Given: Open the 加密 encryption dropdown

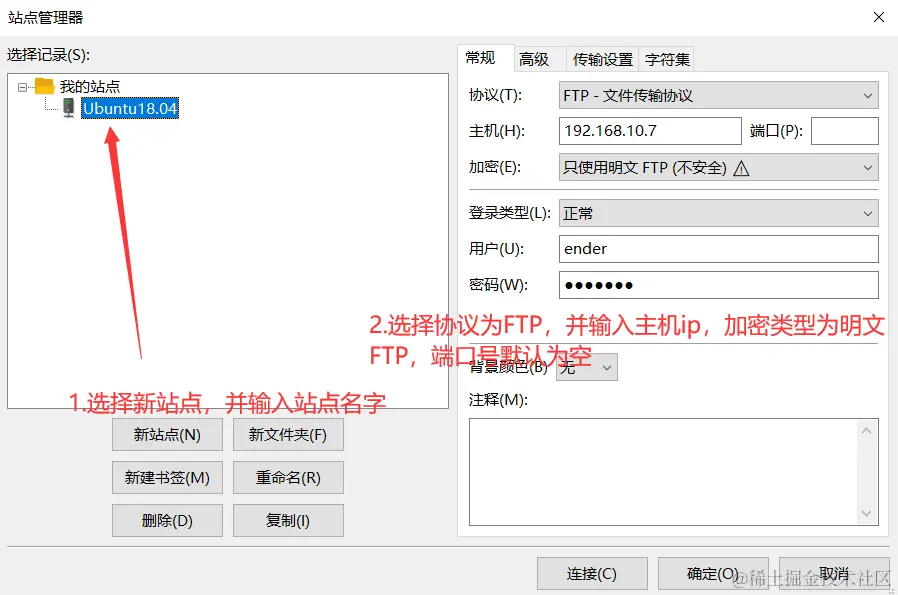Looking at the screenshot, I should [x=871, y=167].
